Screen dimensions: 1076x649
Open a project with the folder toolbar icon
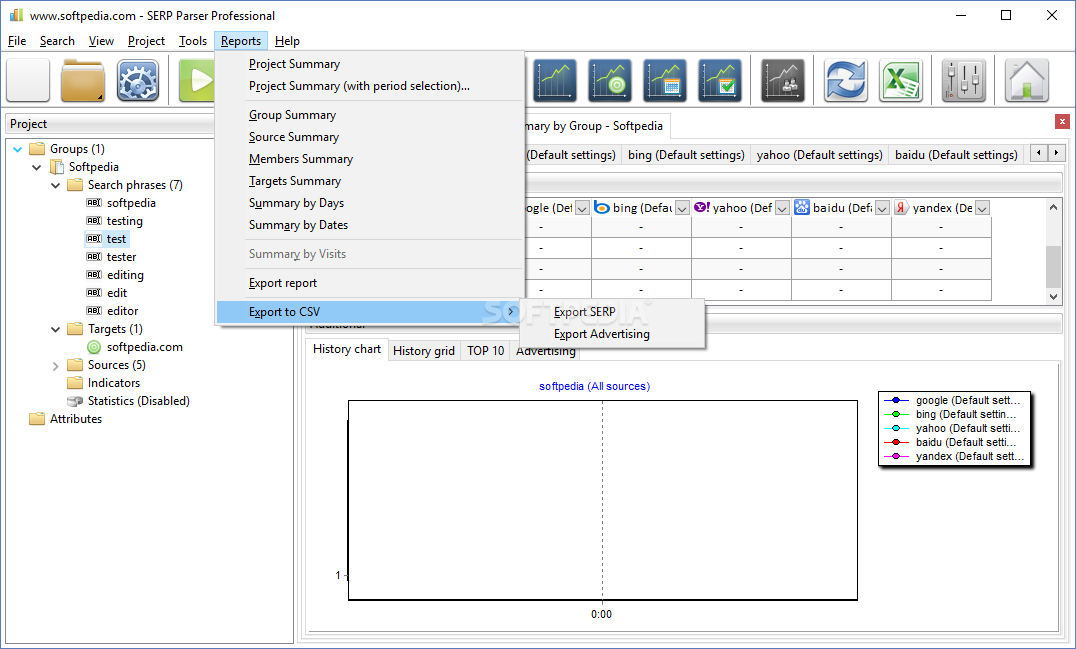click(82, 80)
